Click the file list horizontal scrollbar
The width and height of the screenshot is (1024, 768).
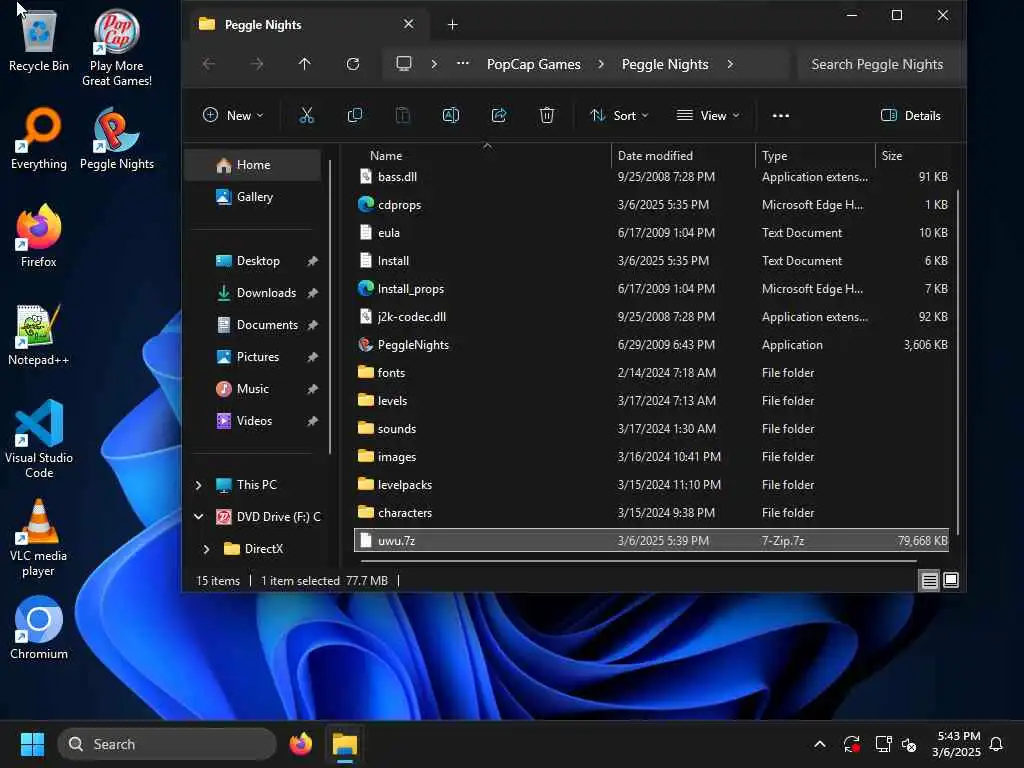[x=637, y=560]
